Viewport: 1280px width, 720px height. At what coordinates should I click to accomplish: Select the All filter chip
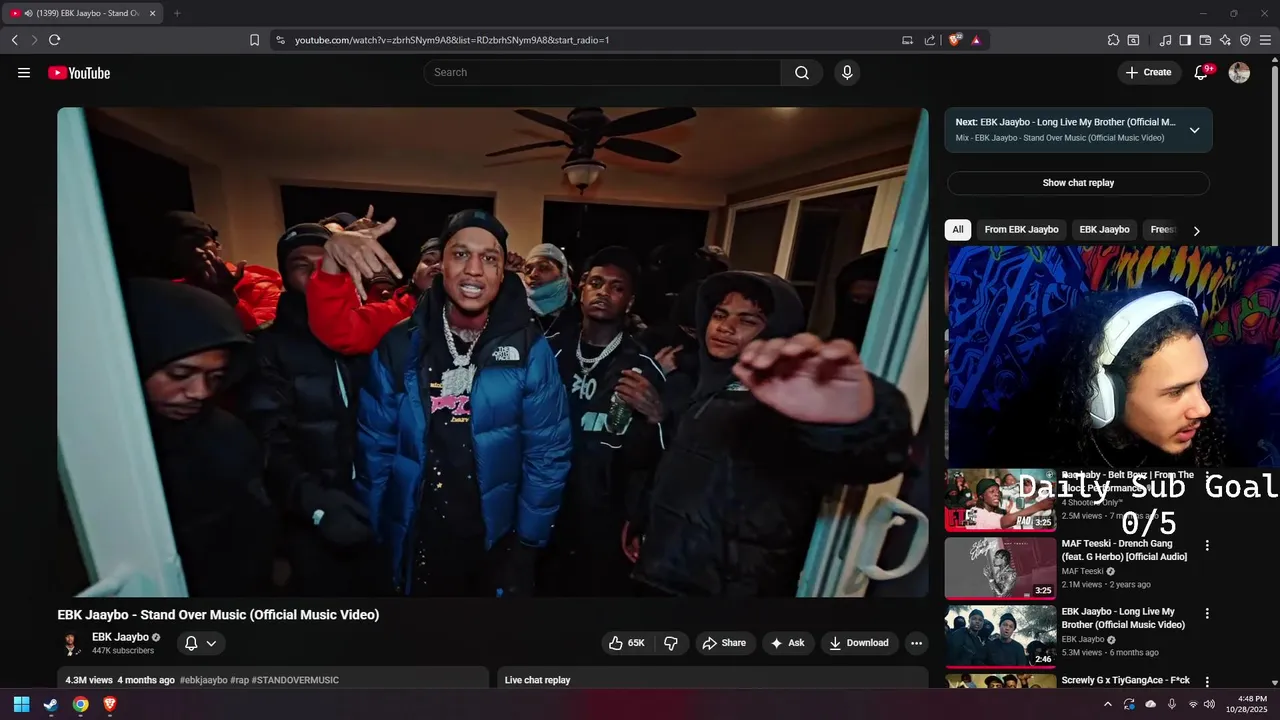point(957,230)
